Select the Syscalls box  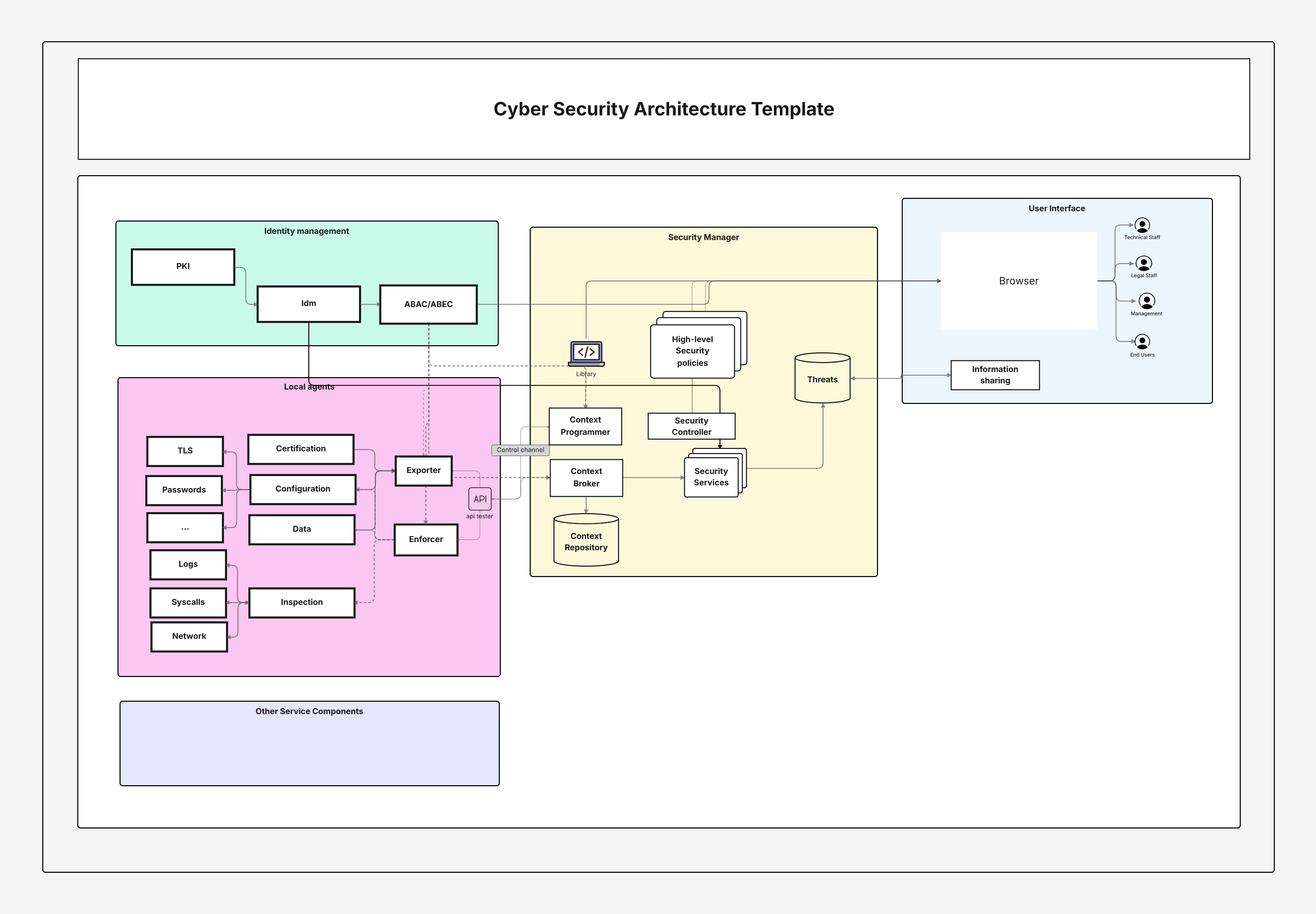point(188,602)
